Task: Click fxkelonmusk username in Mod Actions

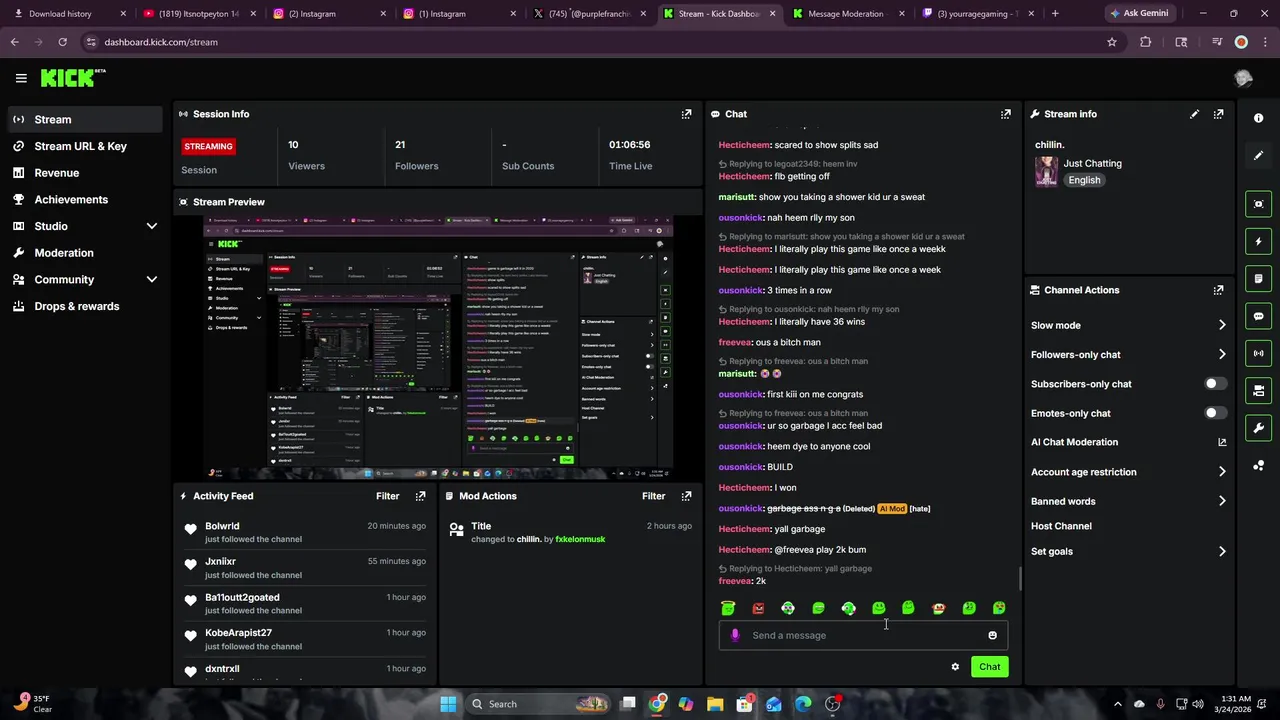Action: tap(580, 539)
